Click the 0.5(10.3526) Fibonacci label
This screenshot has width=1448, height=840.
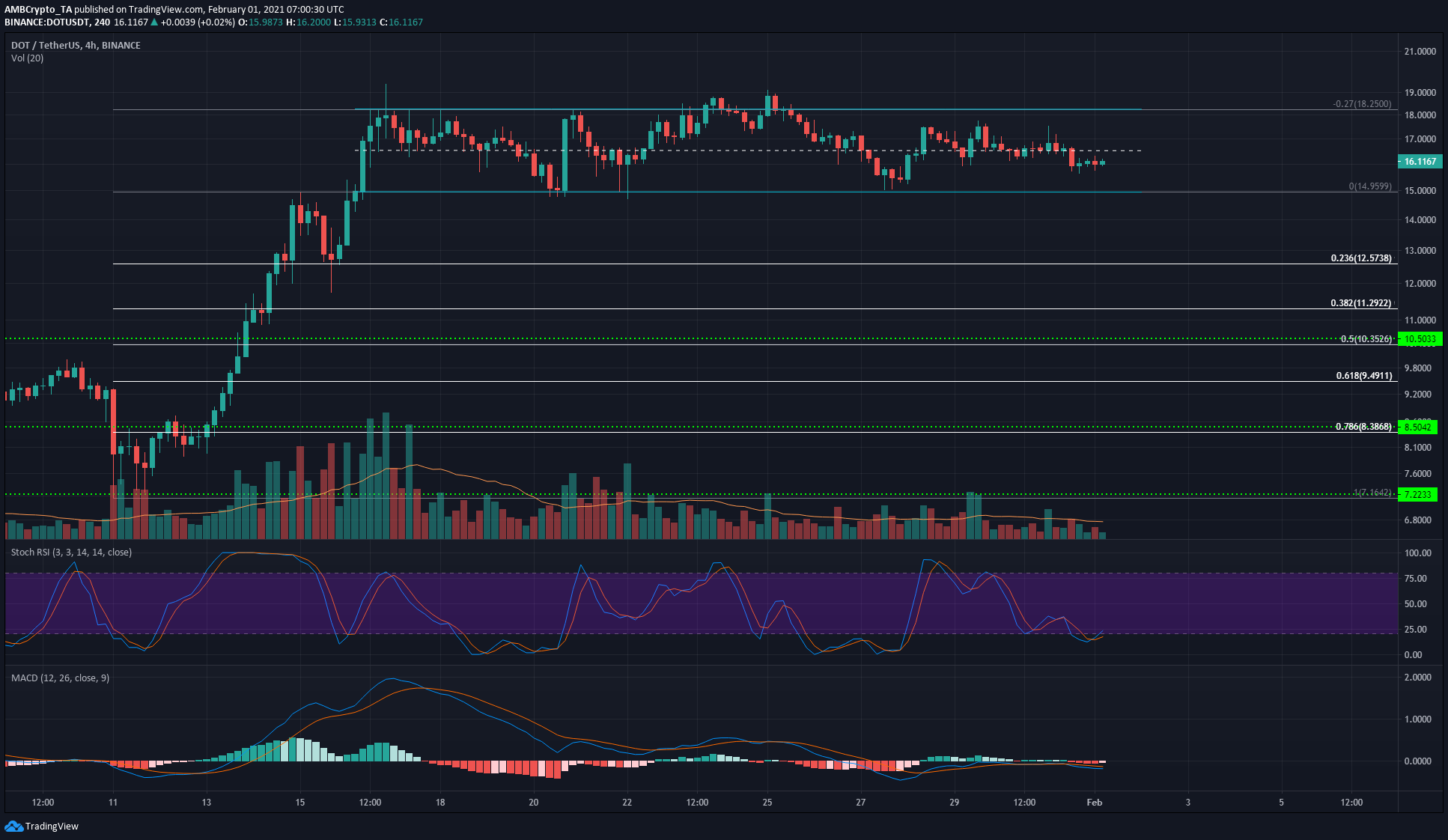tap(1366, 339)
